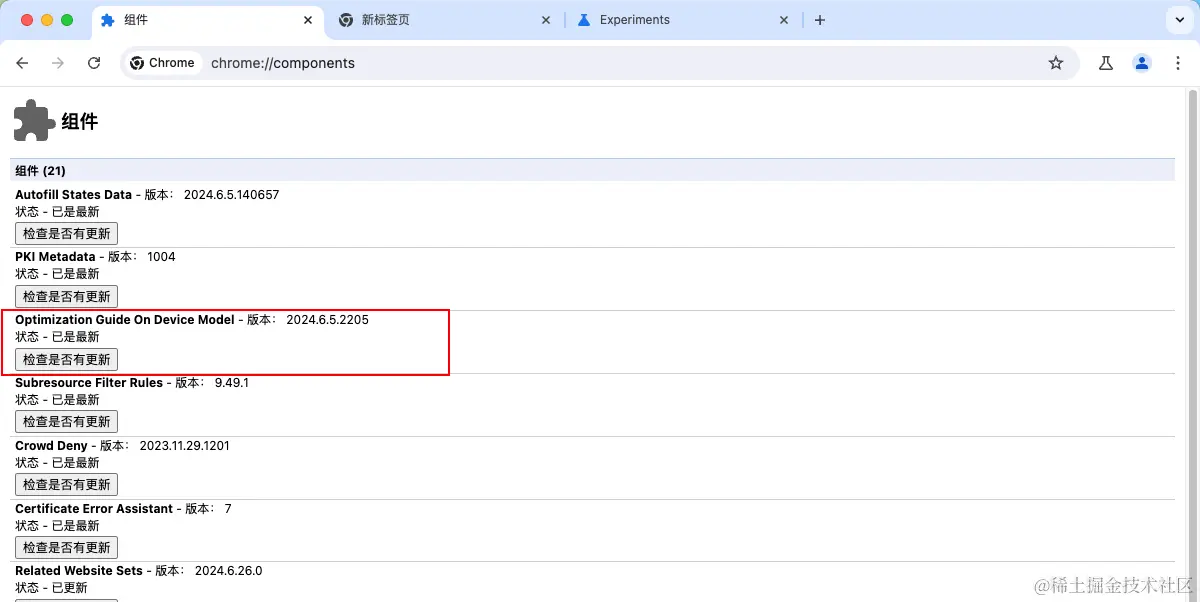Check for update for Subresource Filter Rules
Image resolution: width=1200 pixels, height=602 pixels.
pos(66,422)
